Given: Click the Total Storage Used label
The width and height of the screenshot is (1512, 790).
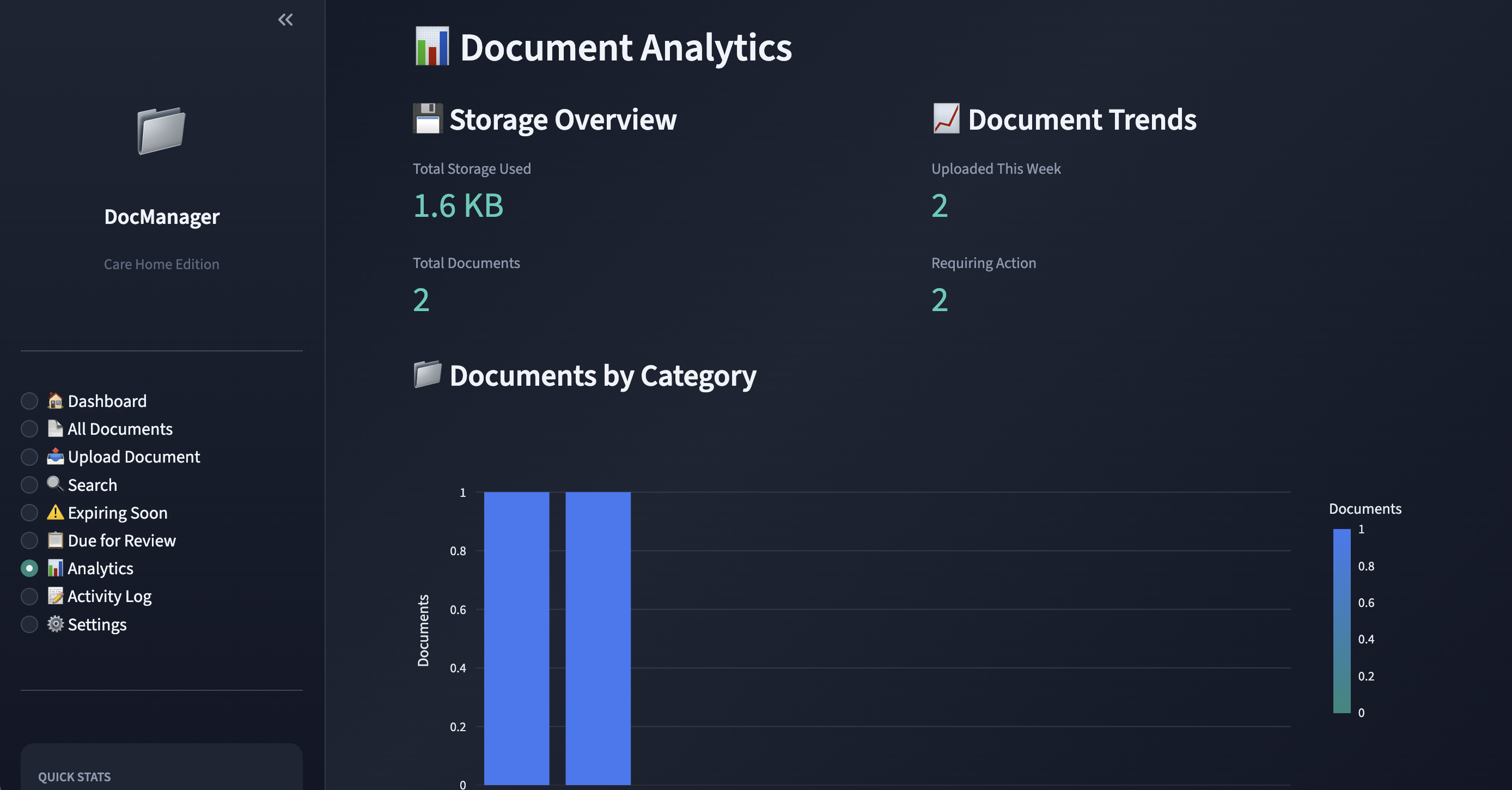Looking at the screenshot, I should (x=472, y=169).
